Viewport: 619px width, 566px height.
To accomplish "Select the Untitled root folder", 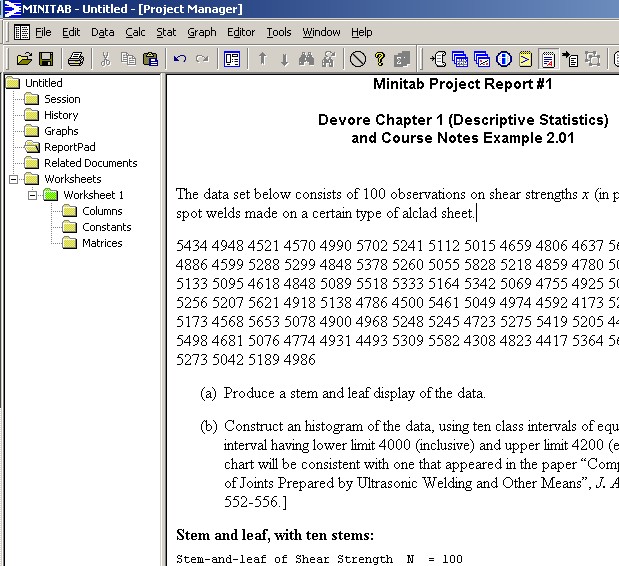I will pyautogui.click(x=34, y=83).
